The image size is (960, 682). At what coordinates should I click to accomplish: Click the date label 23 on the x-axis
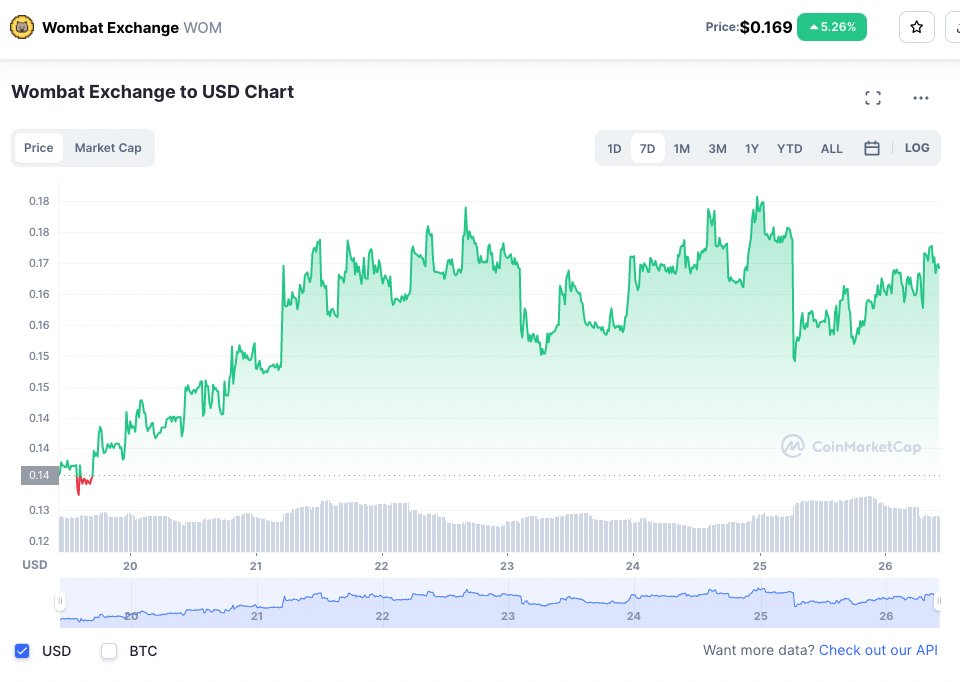pos(507,566)
